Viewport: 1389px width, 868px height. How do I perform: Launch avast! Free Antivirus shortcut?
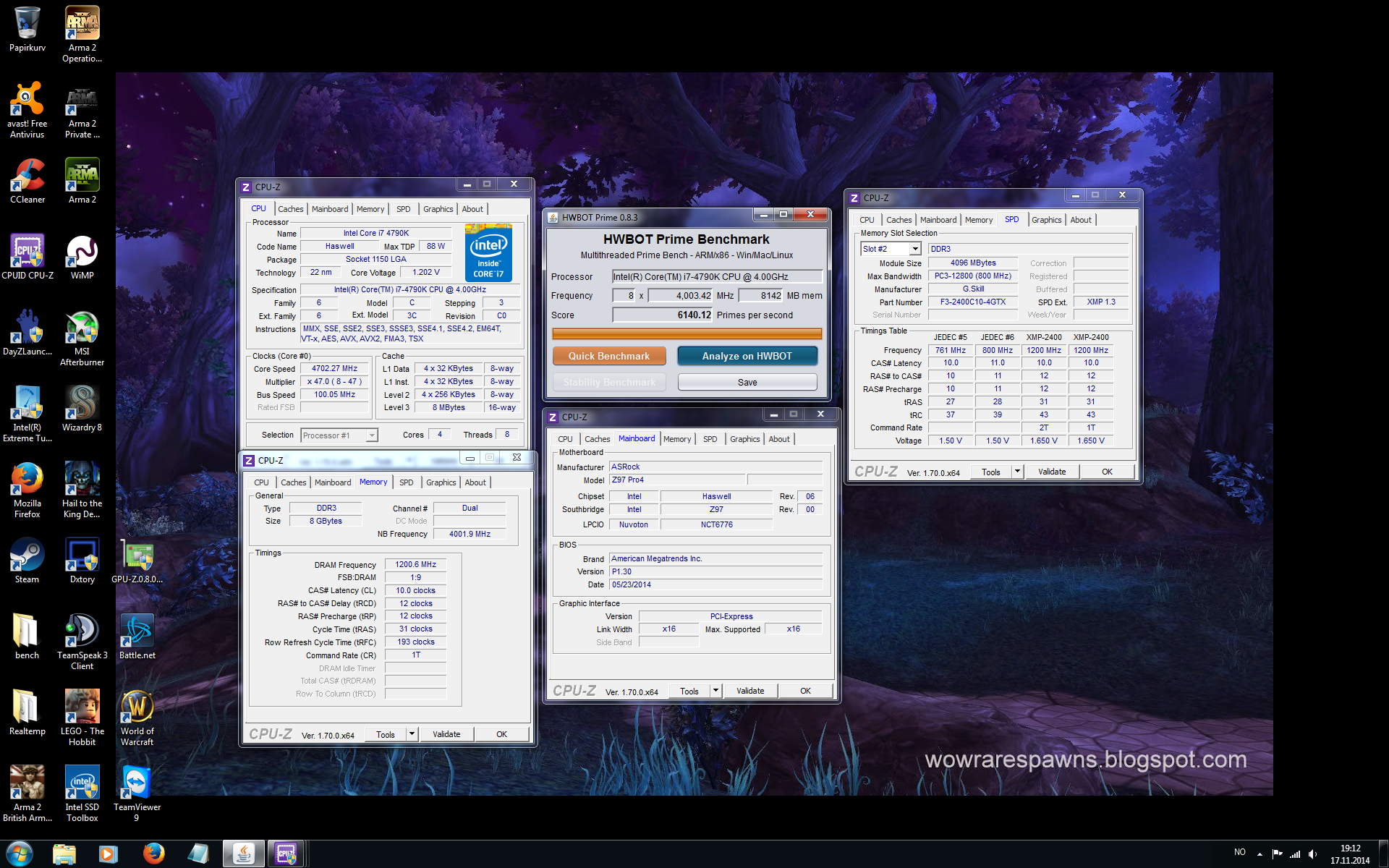[x=27, y=109]
